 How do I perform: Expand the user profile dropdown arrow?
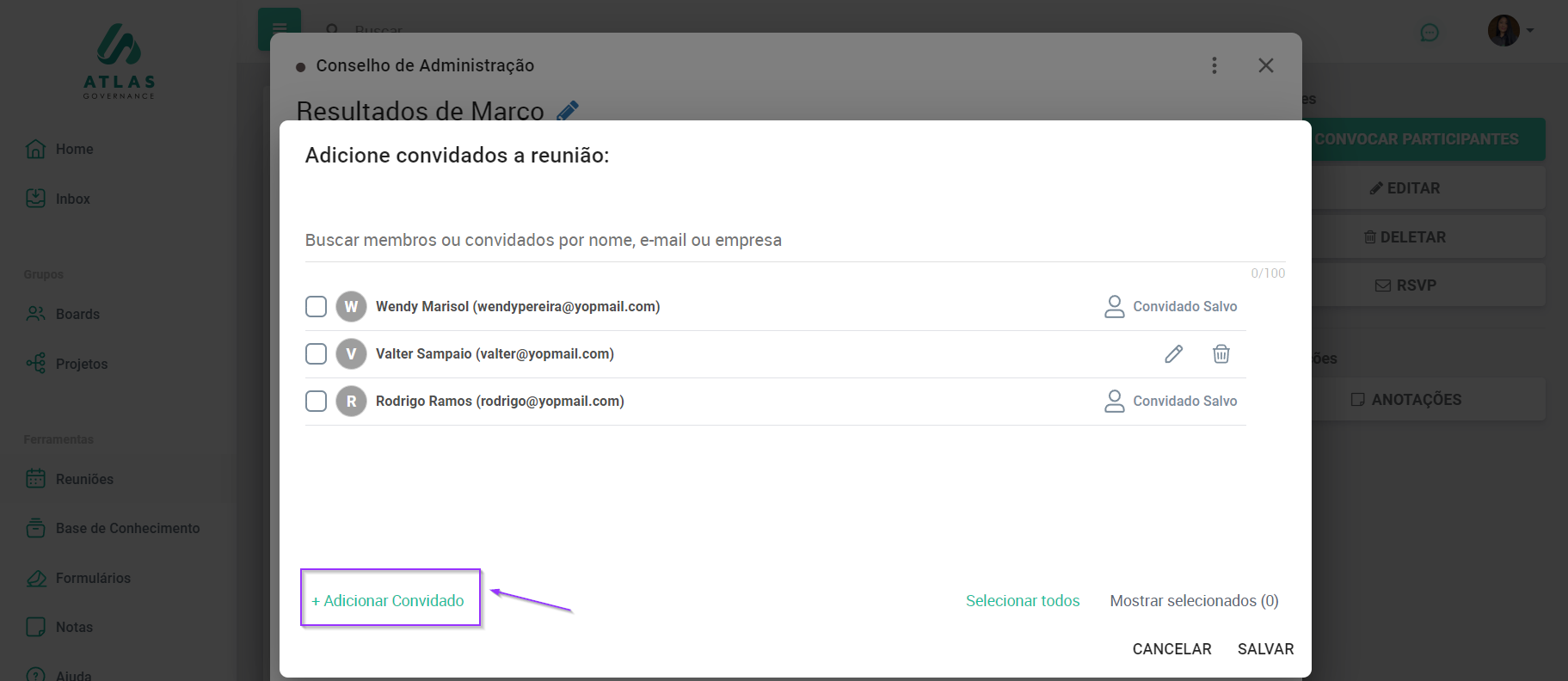pyautogui.click(x=1529, y=31)
